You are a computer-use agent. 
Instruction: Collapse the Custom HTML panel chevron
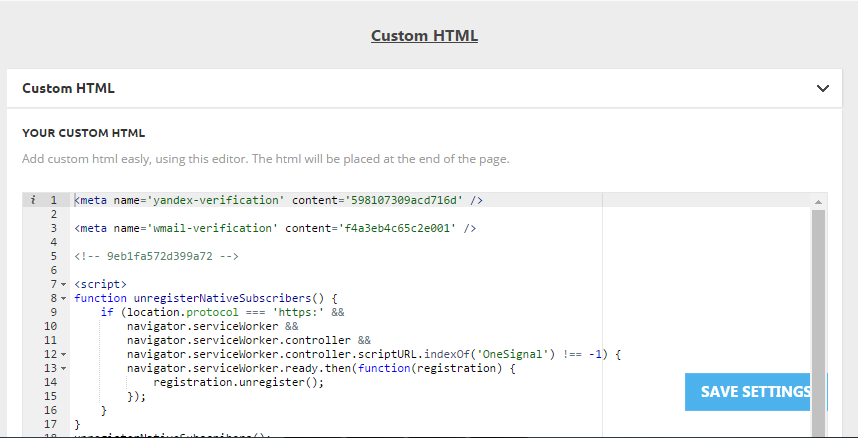tap(822, 88)
